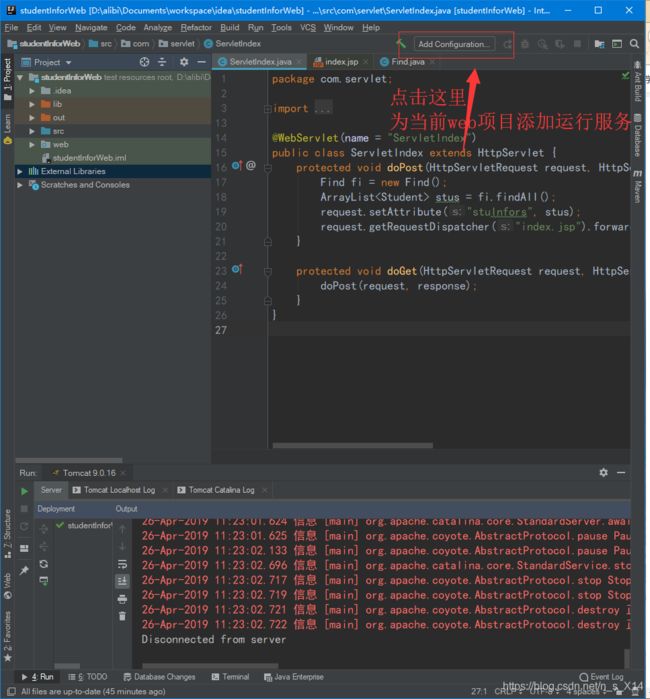Click the layout icon in Run panel sidebar

pos(24,548)
